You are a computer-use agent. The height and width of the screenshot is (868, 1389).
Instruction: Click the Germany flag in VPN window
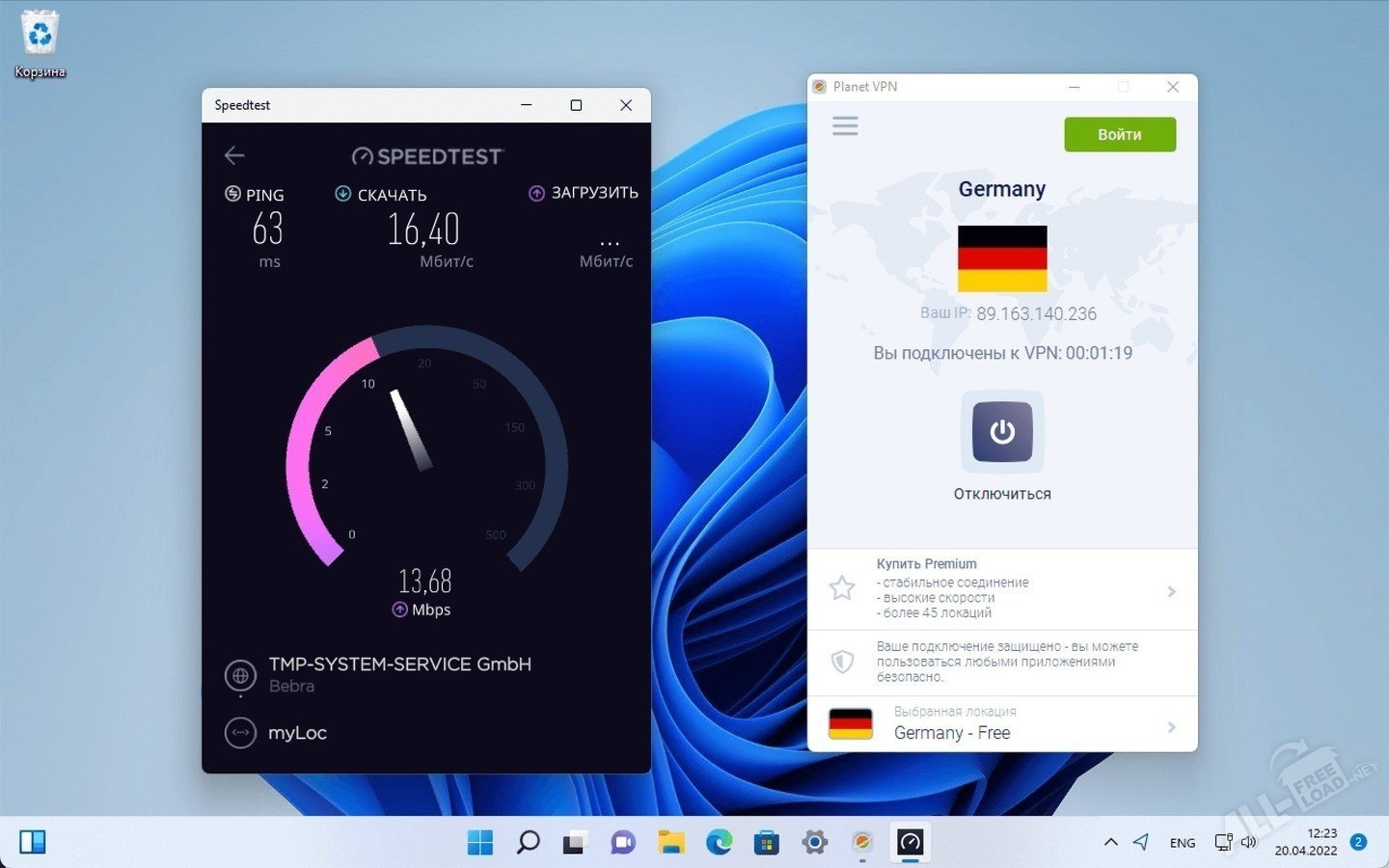click(x=1001, y=258)
